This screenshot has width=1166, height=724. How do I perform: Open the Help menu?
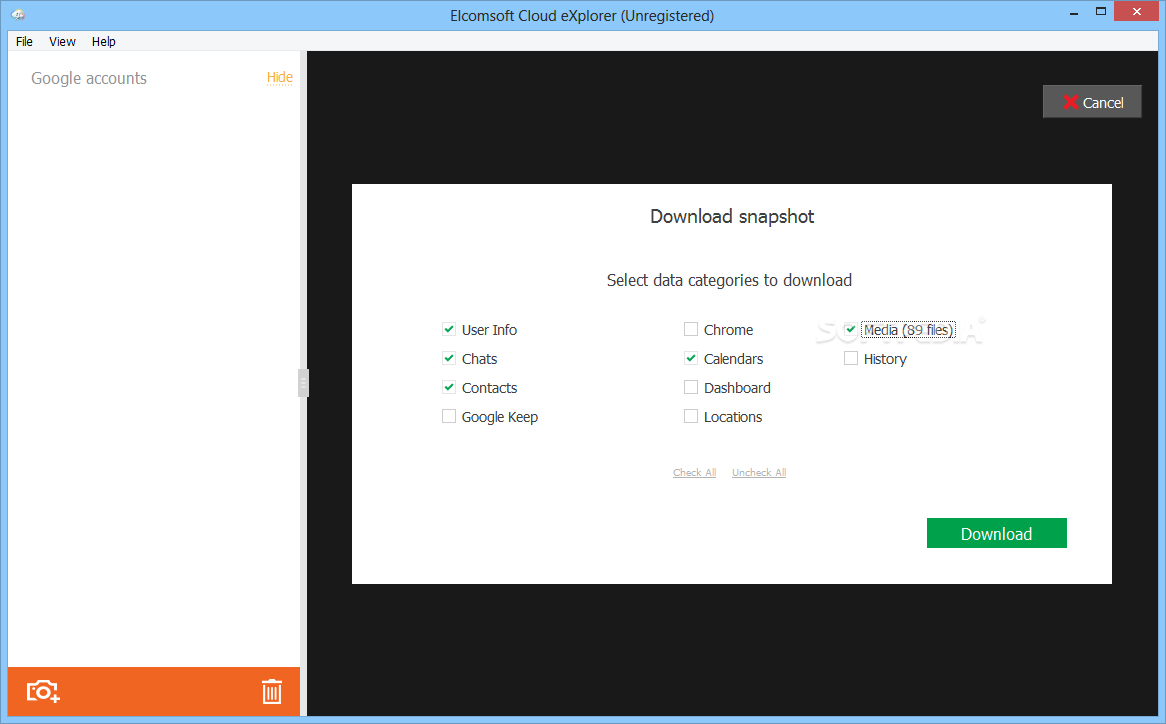(103, 42)
